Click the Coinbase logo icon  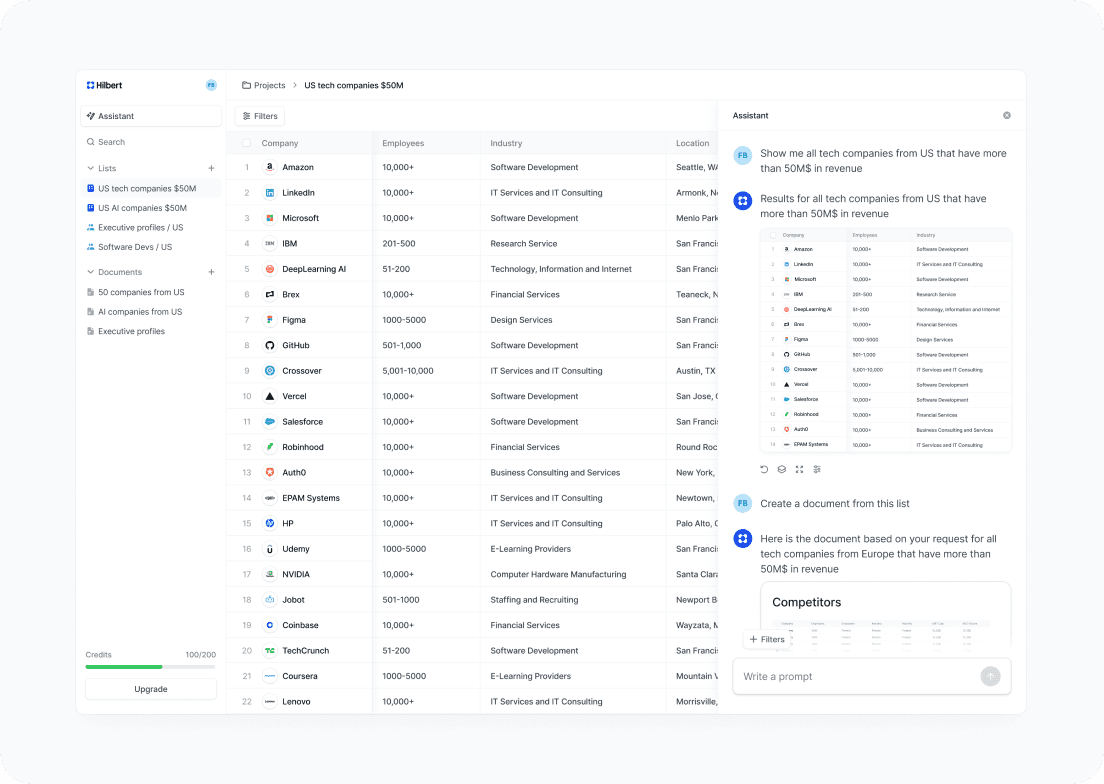click(270, 625)
